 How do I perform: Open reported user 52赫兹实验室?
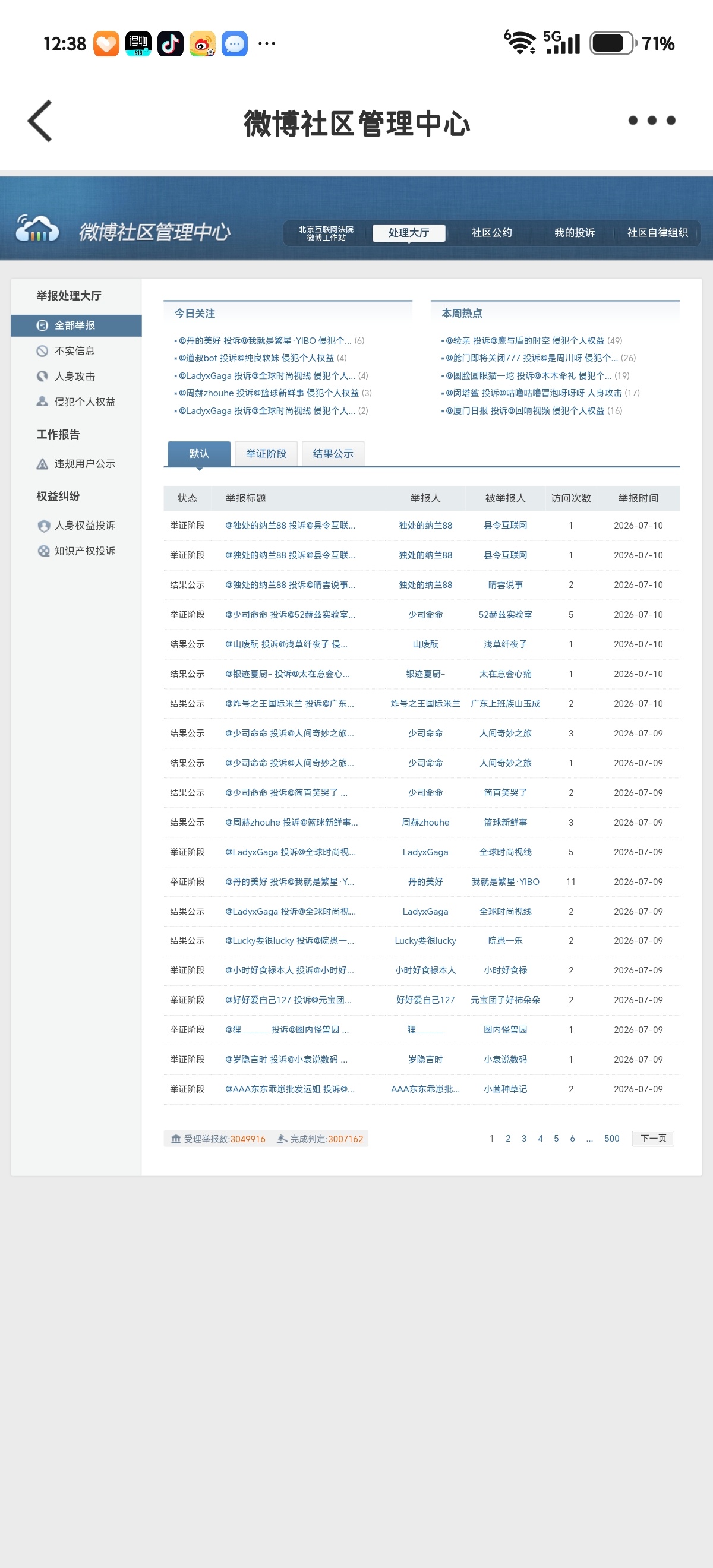506,615
